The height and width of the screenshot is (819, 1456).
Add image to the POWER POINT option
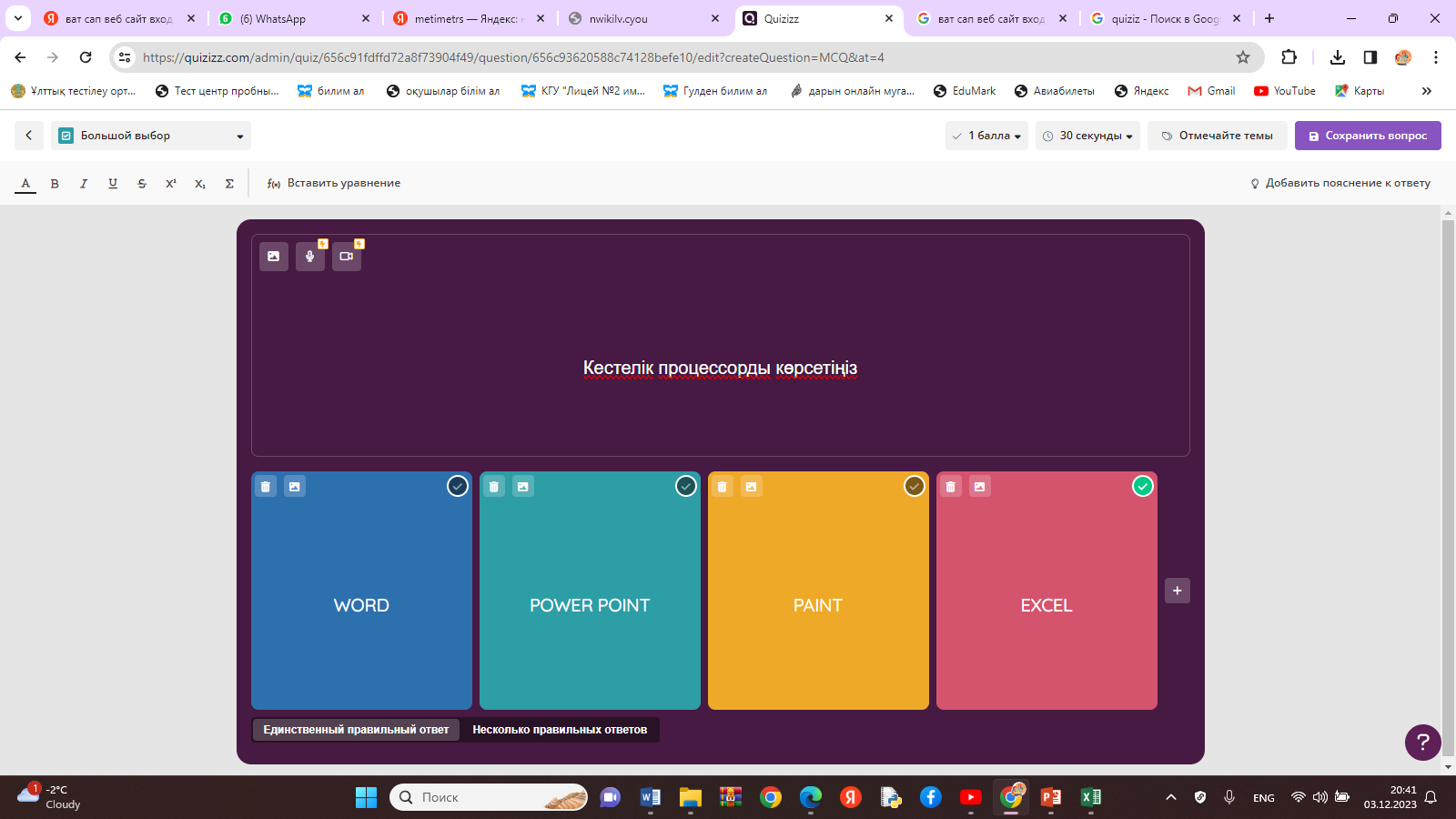(x=523, y=487)
